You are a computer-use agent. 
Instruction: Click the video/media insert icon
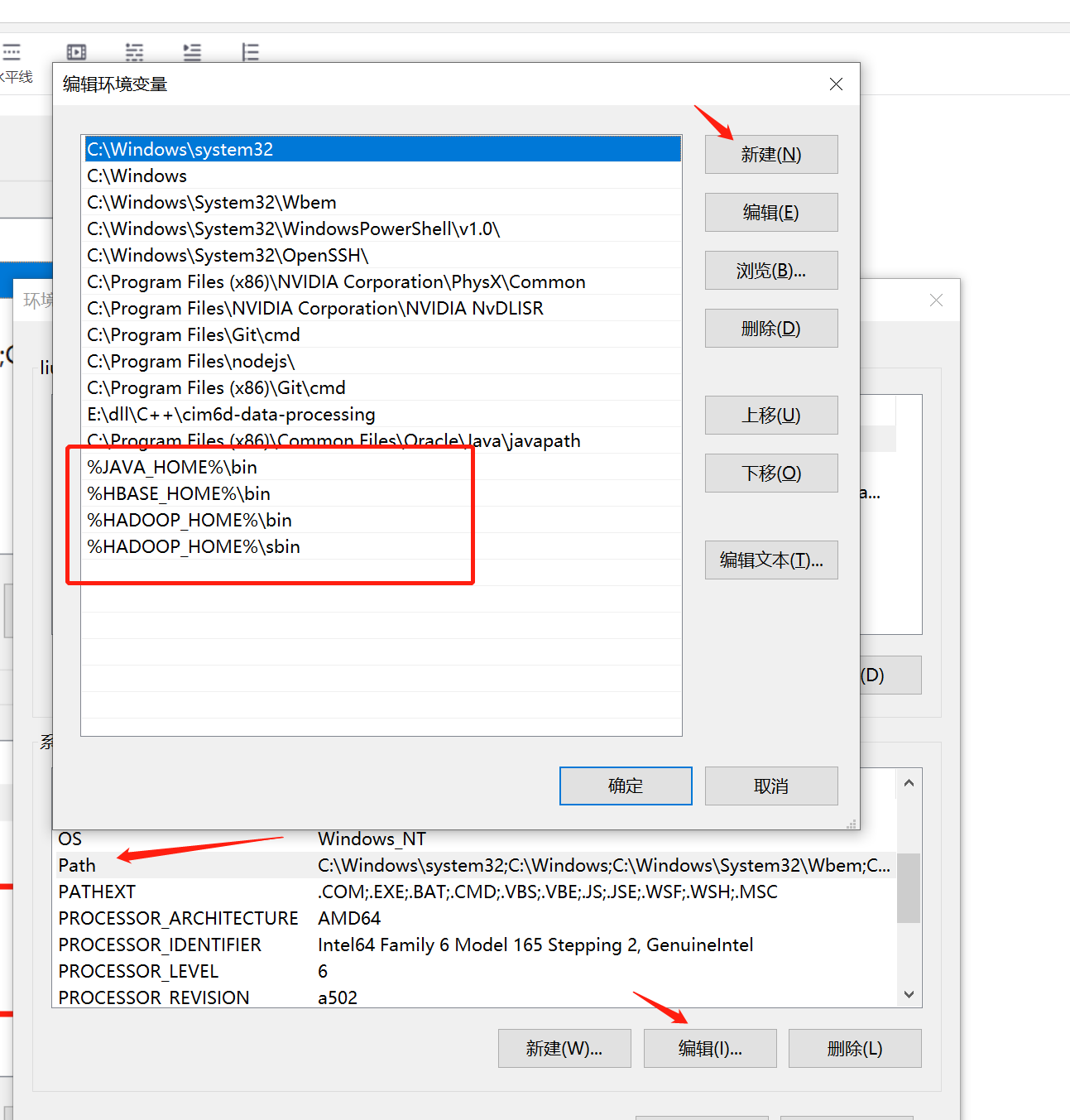click(x=75, y=51)
